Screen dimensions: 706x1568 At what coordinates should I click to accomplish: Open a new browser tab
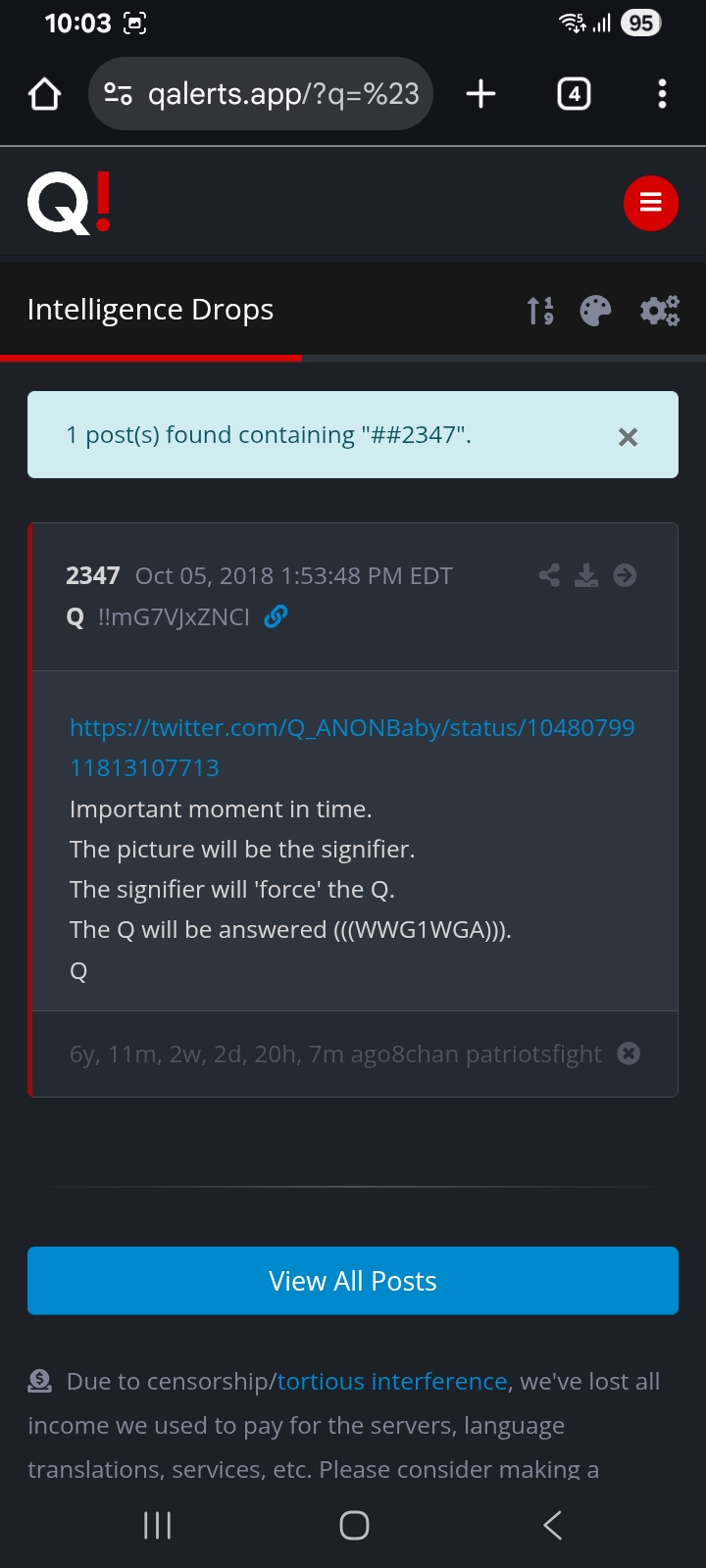480,94
